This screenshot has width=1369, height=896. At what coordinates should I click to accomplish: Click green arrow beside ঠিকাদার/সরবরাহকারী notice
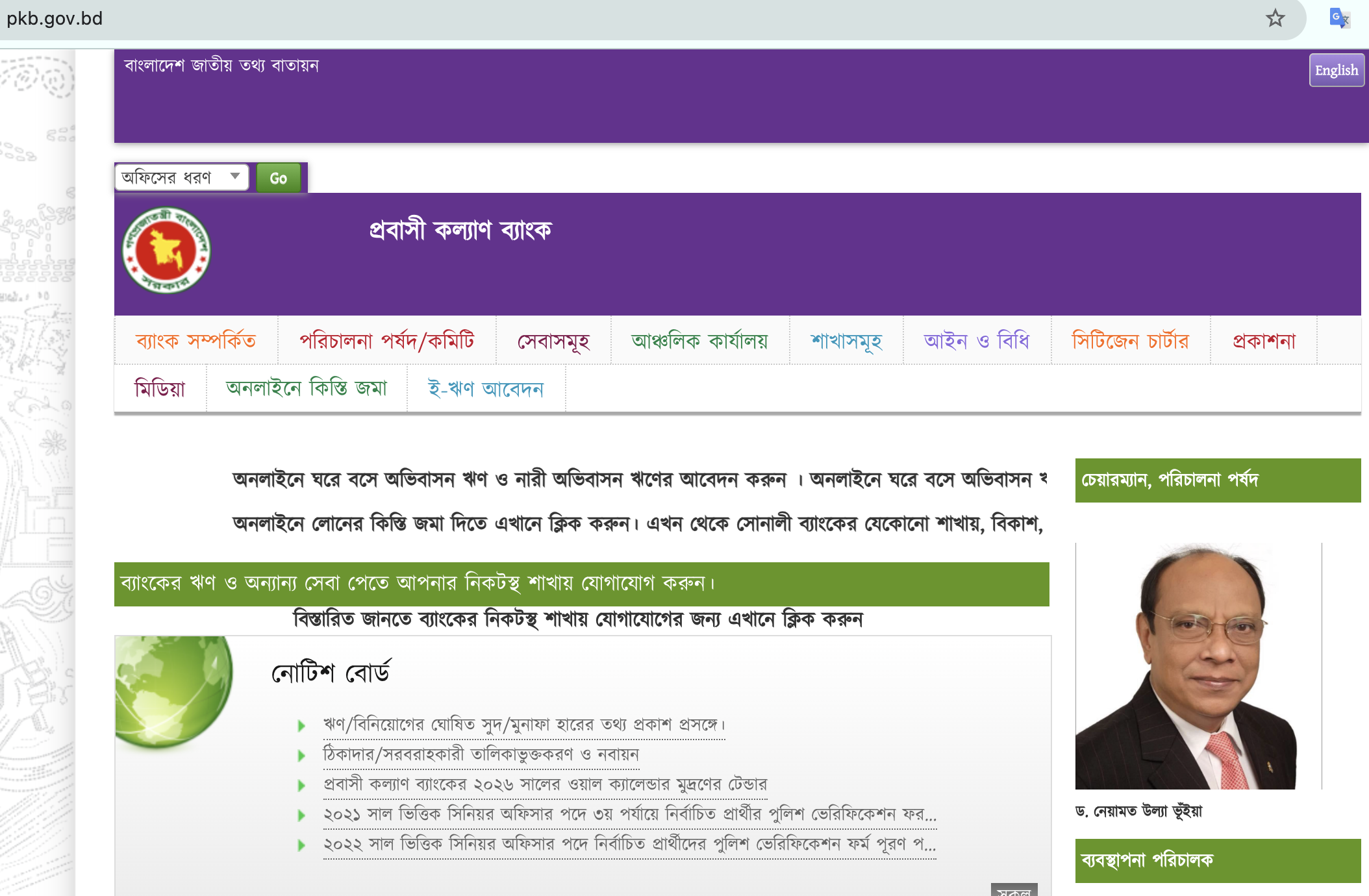(301, 756)
